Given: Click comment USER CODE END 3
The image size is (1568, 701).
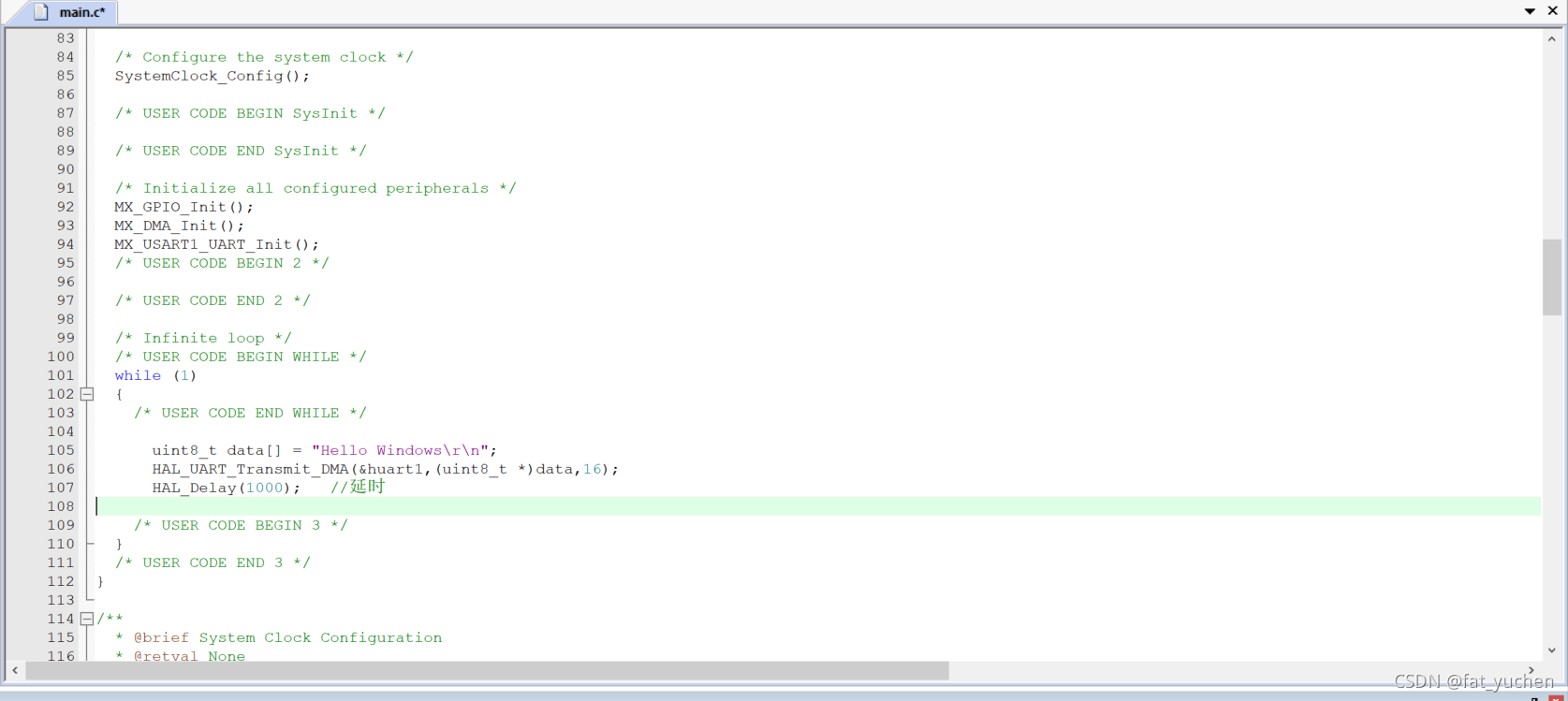Looking at the screenshot, I should (212, 562).
